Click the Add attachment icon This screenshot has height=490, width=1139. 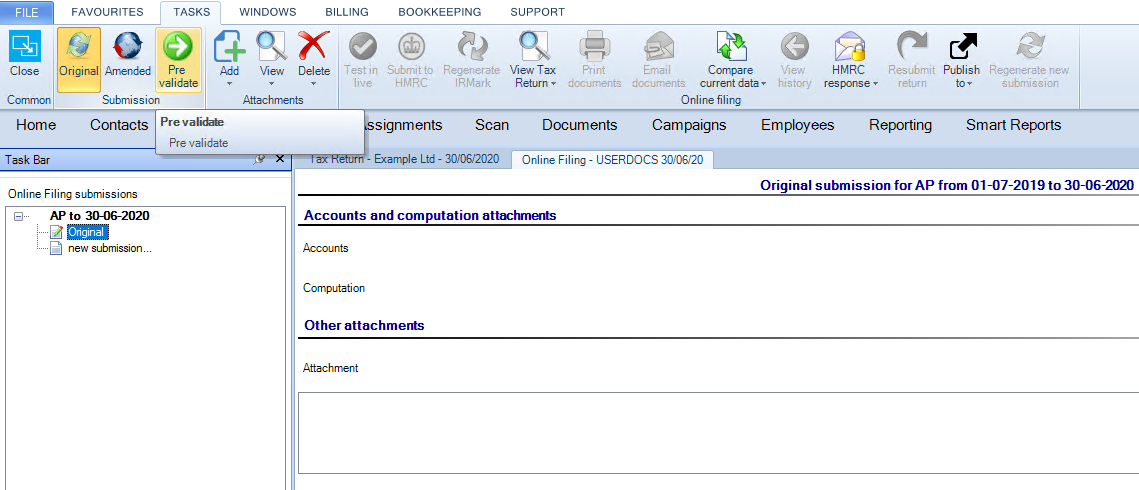(230, 47)
